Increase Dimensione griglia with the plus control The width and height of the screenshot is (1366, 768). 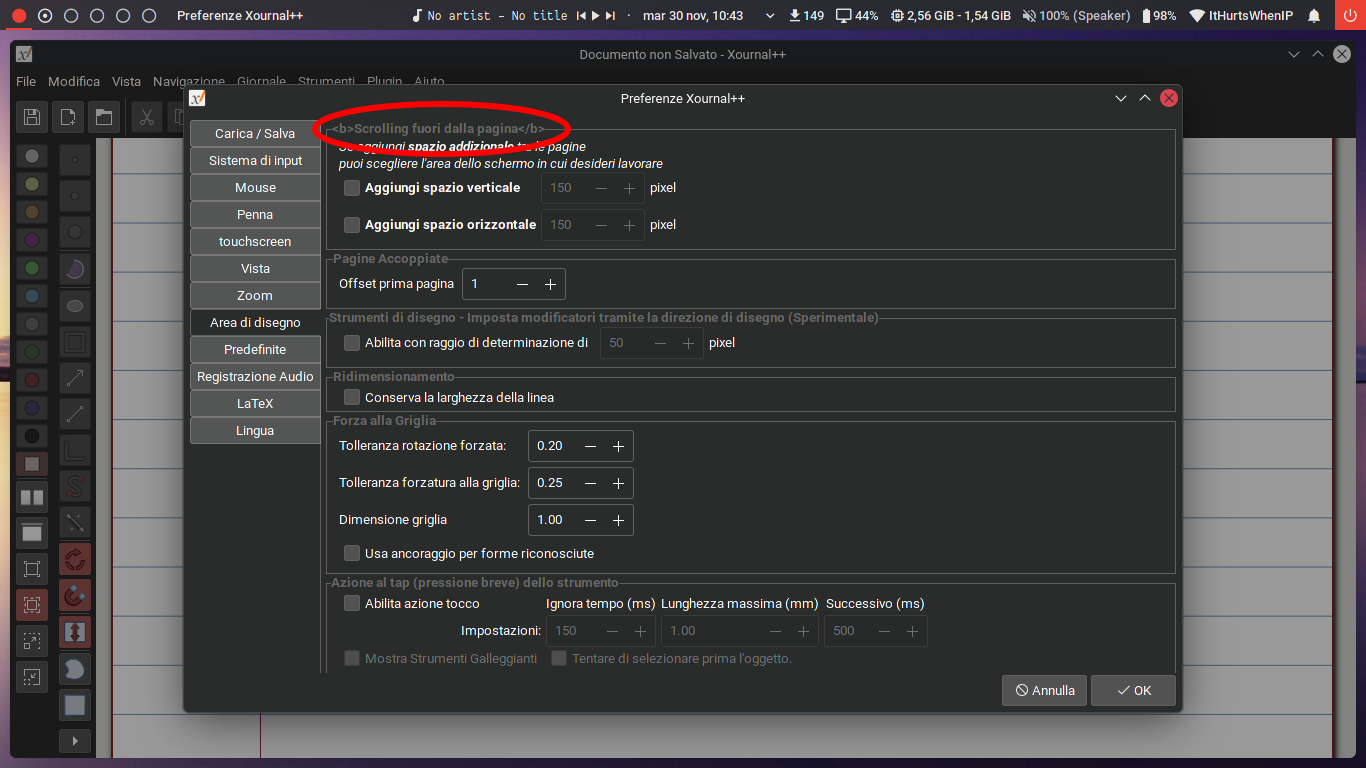coord(619,520)
